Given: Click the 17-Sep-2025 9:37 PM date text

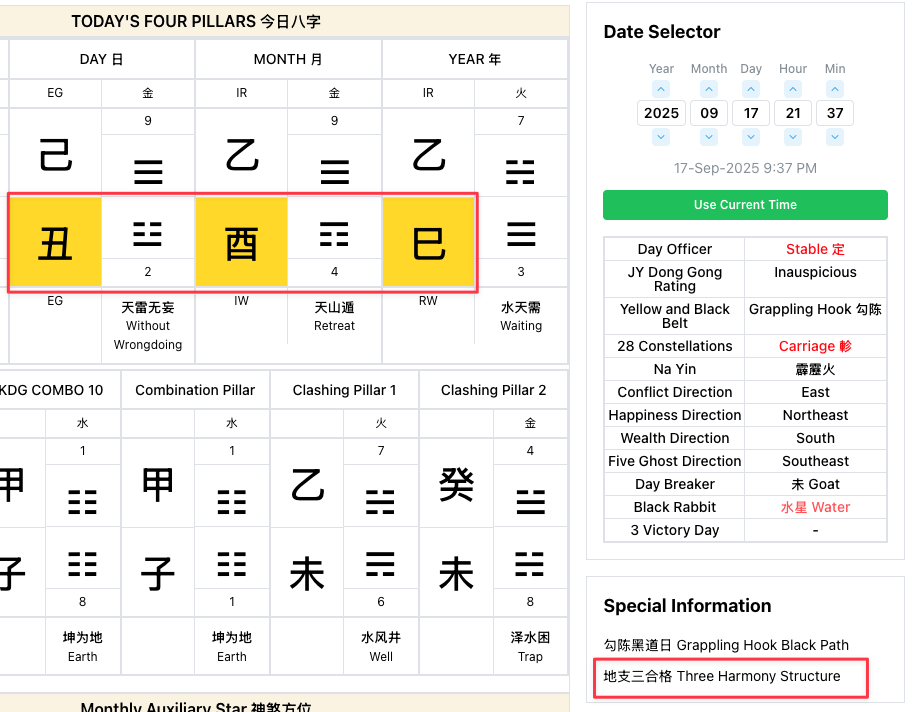Looking at the screenshot, I should click(745, 168).
